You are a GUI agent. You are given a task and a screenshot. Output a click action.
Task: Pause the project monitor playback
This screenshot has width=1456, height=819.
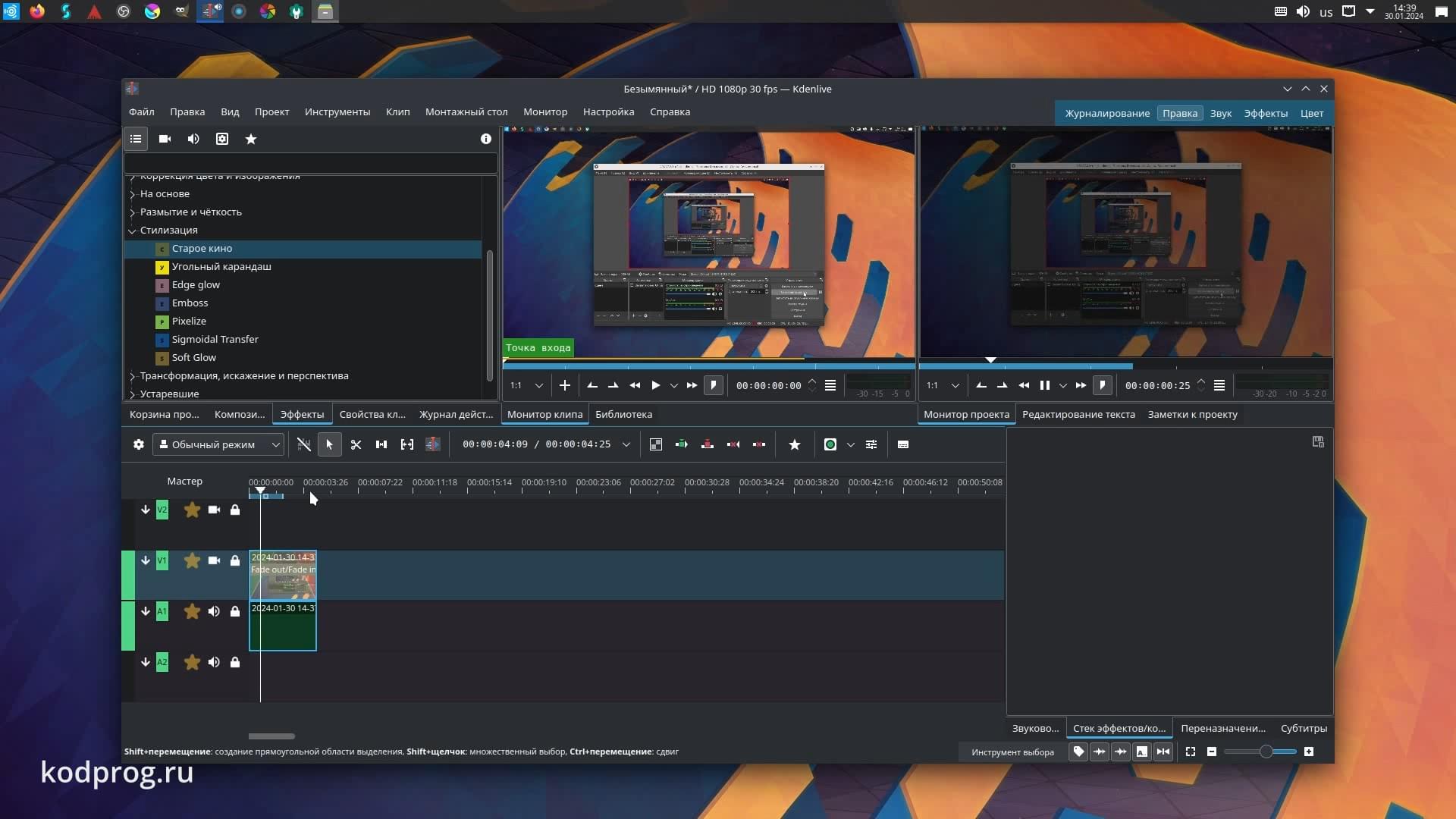pos(1045,385)
